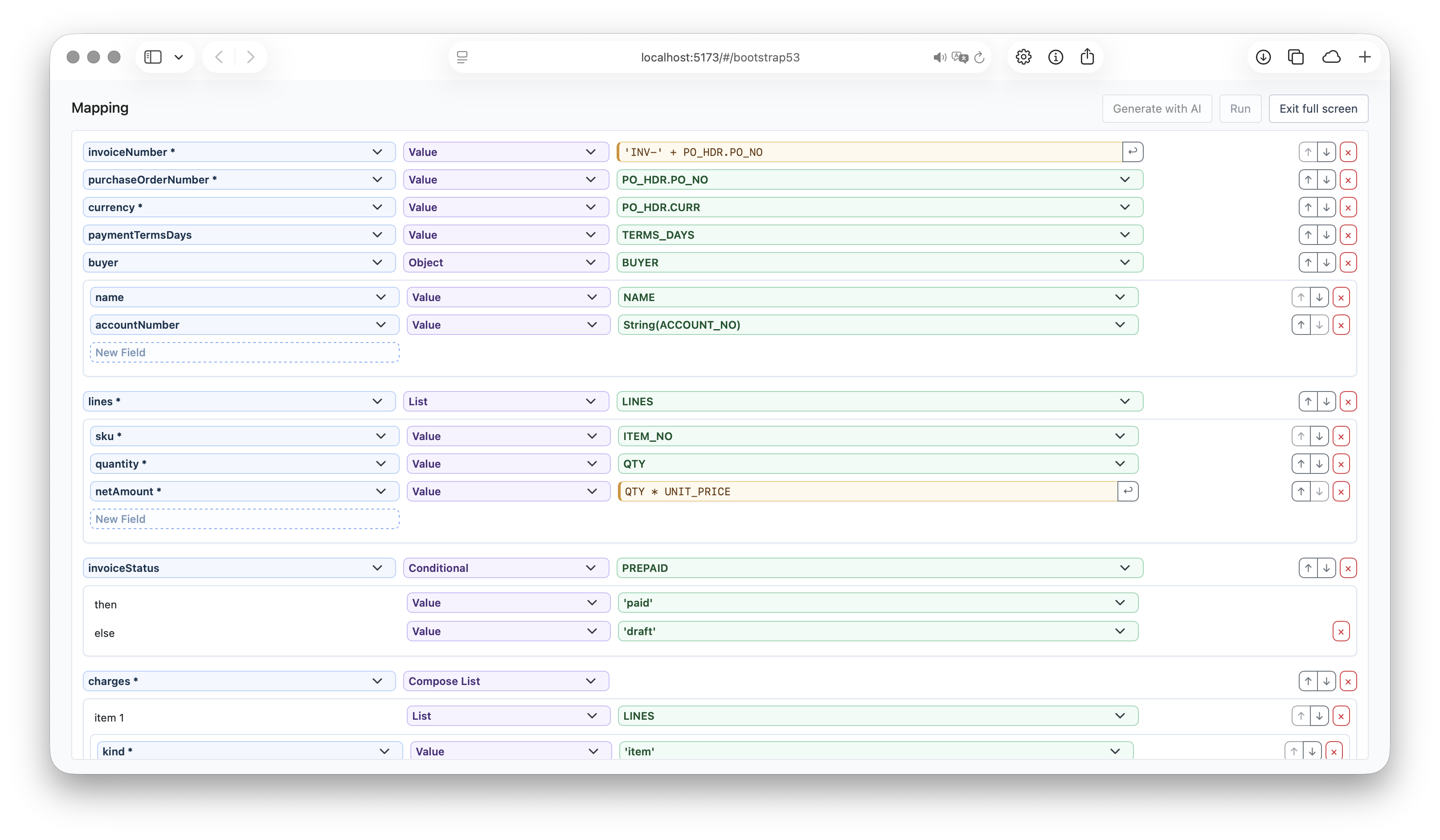Move the purchaseOrderNumber row down

(1326, 179)
